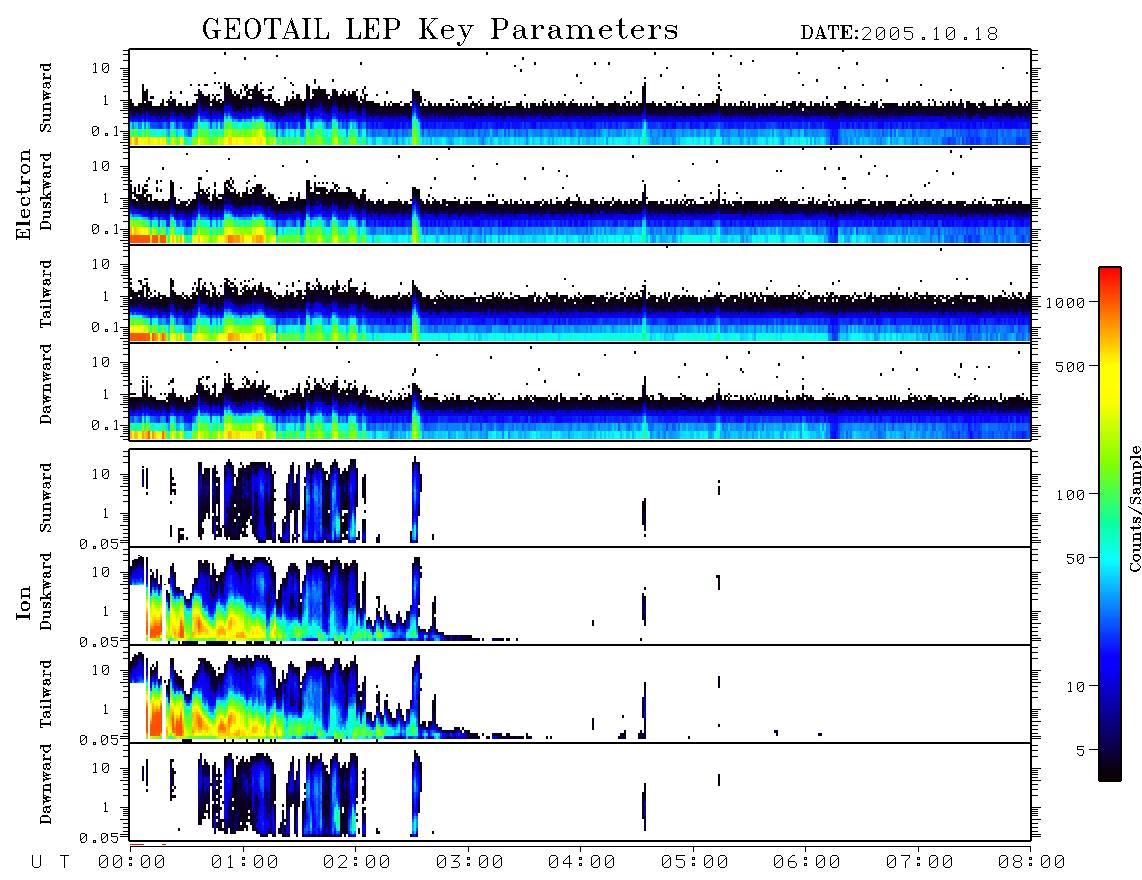
Task: Click the "50" color bar label
Action: 1075,559
